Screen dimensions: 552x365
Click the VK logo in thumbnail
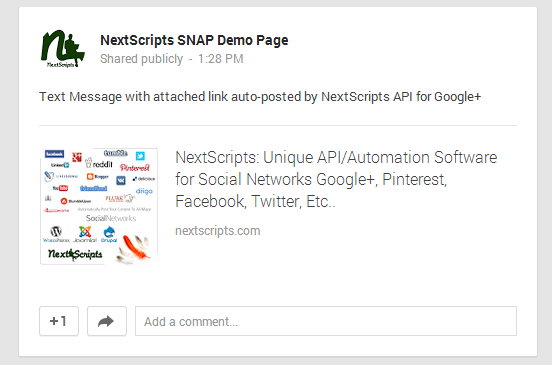pyautogui.click(x=121, y=181)
